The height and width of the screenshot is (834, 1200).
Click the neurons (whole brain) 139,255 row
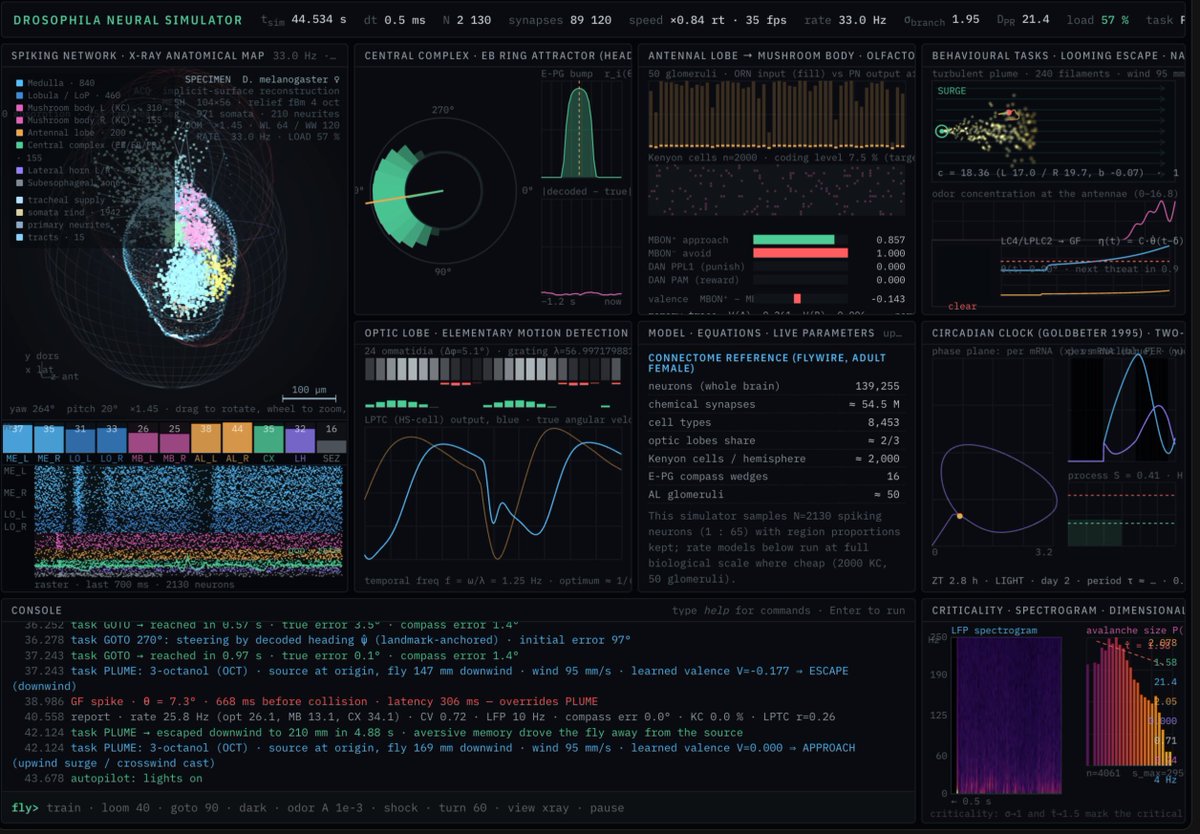(773, 386)
